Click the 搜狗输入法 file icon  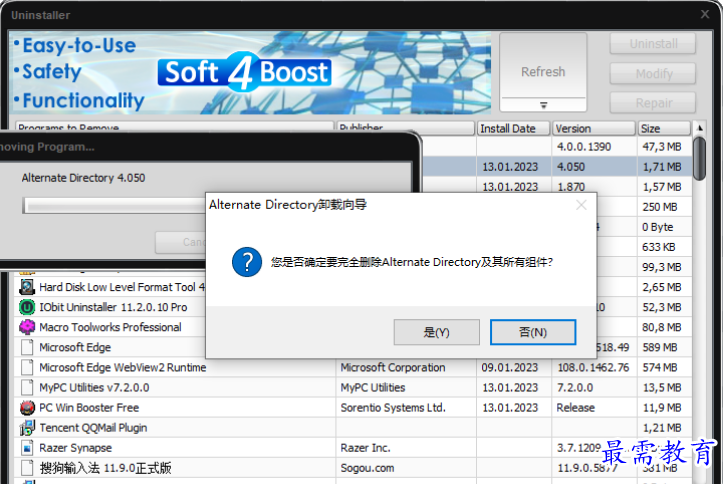click(x=27, y=468)
